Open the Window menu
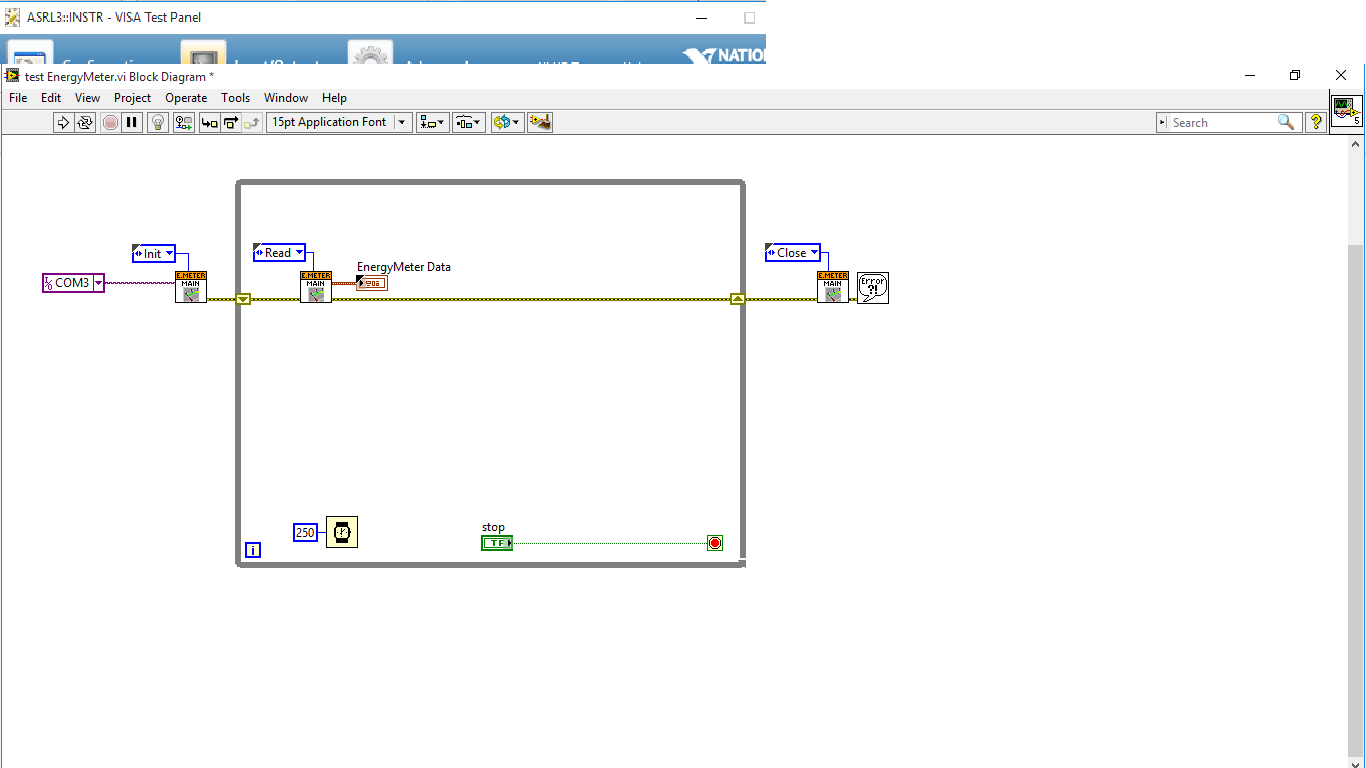Screen dimensions: 1366x768 pos(286,98)
